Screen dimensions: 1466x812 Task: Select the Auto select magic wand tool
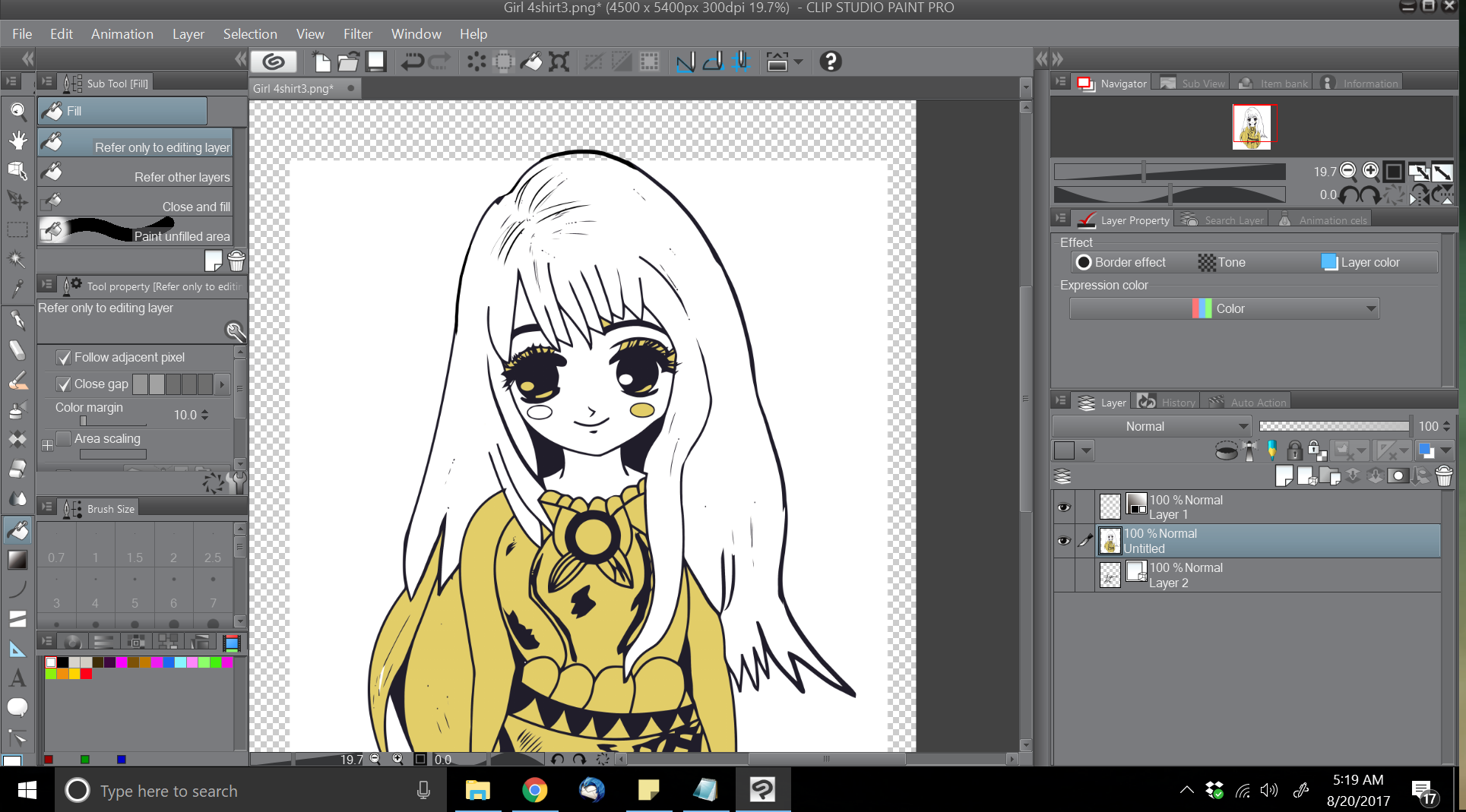pyautogui.click(x=17, y=259)
